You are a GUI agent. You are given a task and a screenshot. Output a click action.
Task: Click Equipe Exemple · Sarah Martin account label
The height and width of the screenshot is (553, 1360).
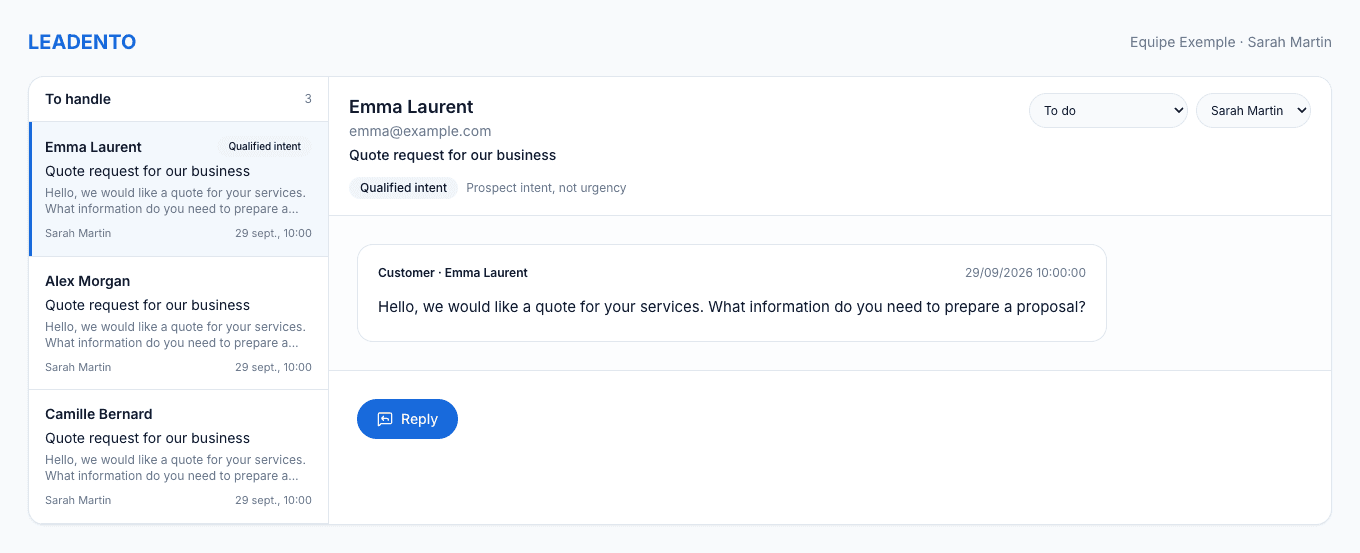(1231, 42)
